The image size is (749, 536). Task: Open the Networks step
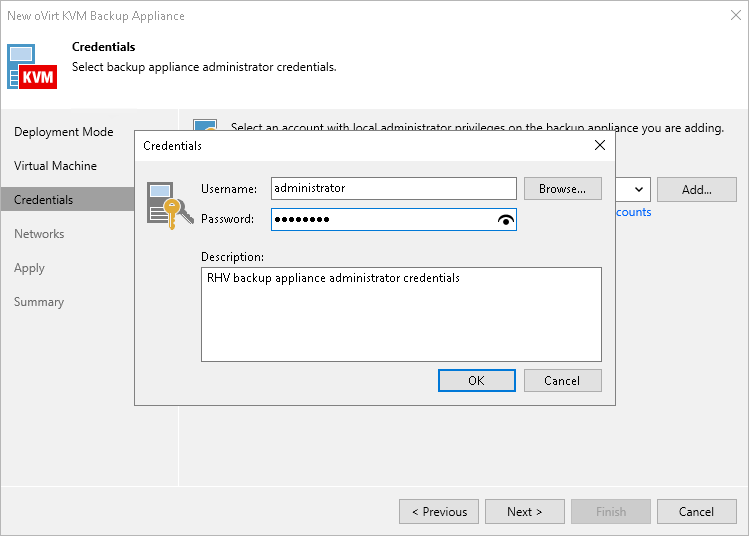(39, 234)
